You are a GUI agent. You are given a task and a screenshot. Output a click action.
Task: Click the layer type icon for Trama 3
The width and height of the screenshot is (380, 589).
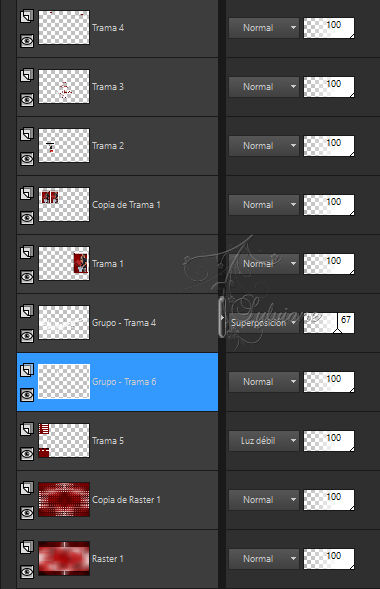[x=27, y=76]
